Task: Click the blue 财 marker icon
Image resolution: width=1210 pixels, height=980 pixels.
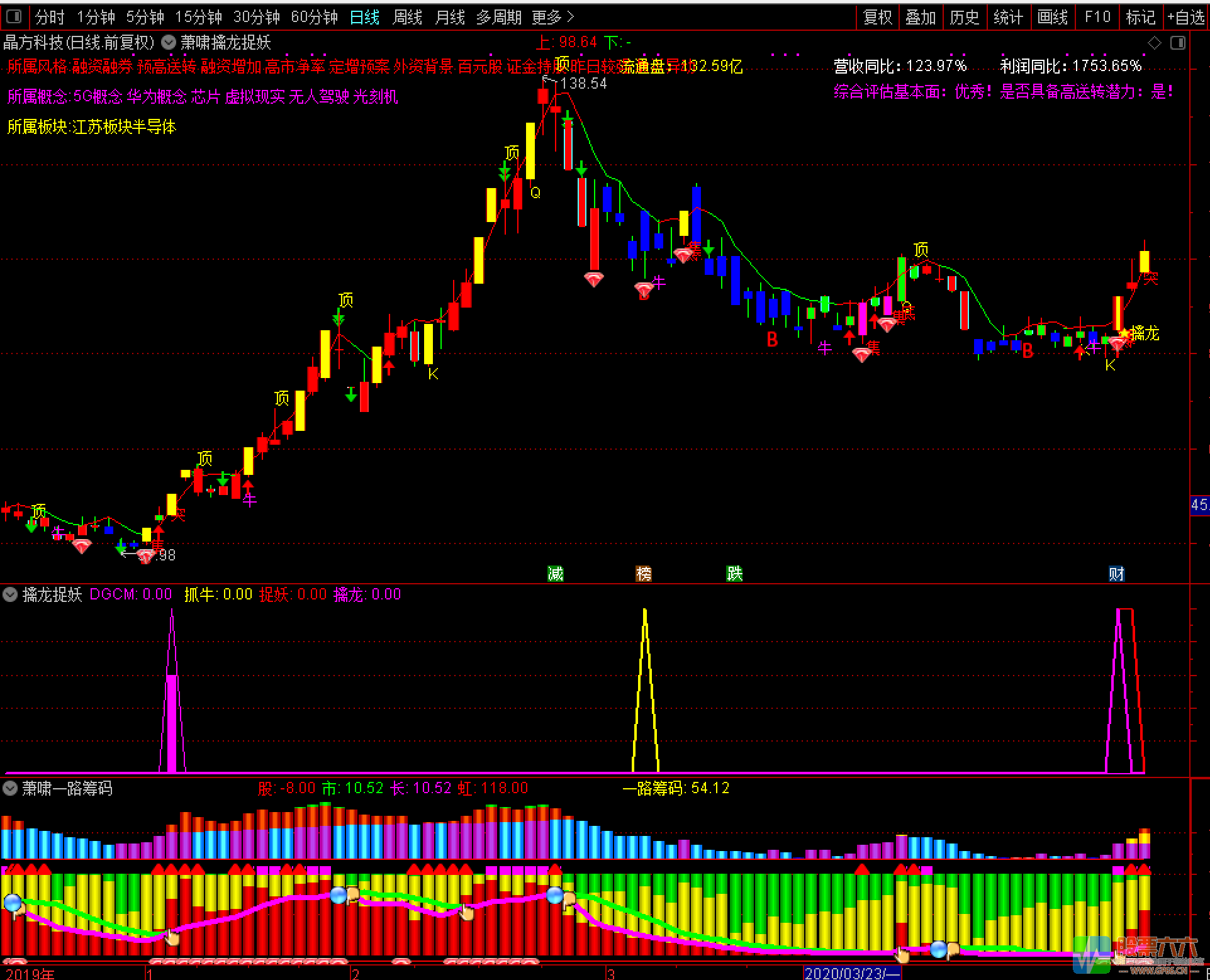Action: (x=1116, y=573)
